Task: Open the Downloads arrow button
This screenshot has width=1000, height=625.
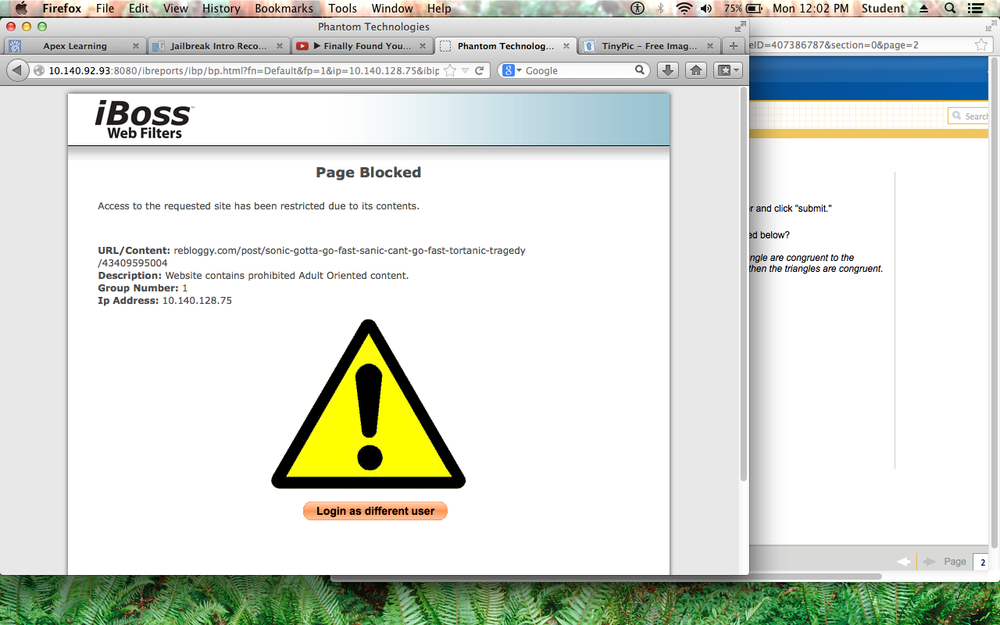Action: [x=667, y=70]
